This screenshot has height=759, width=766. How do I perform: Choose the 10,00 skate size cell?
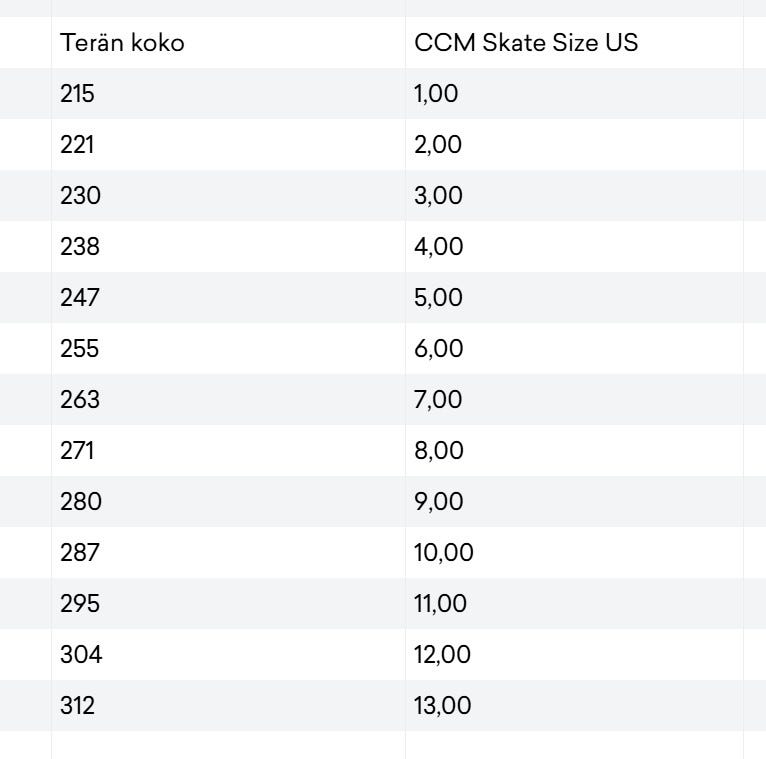(443, 553)
